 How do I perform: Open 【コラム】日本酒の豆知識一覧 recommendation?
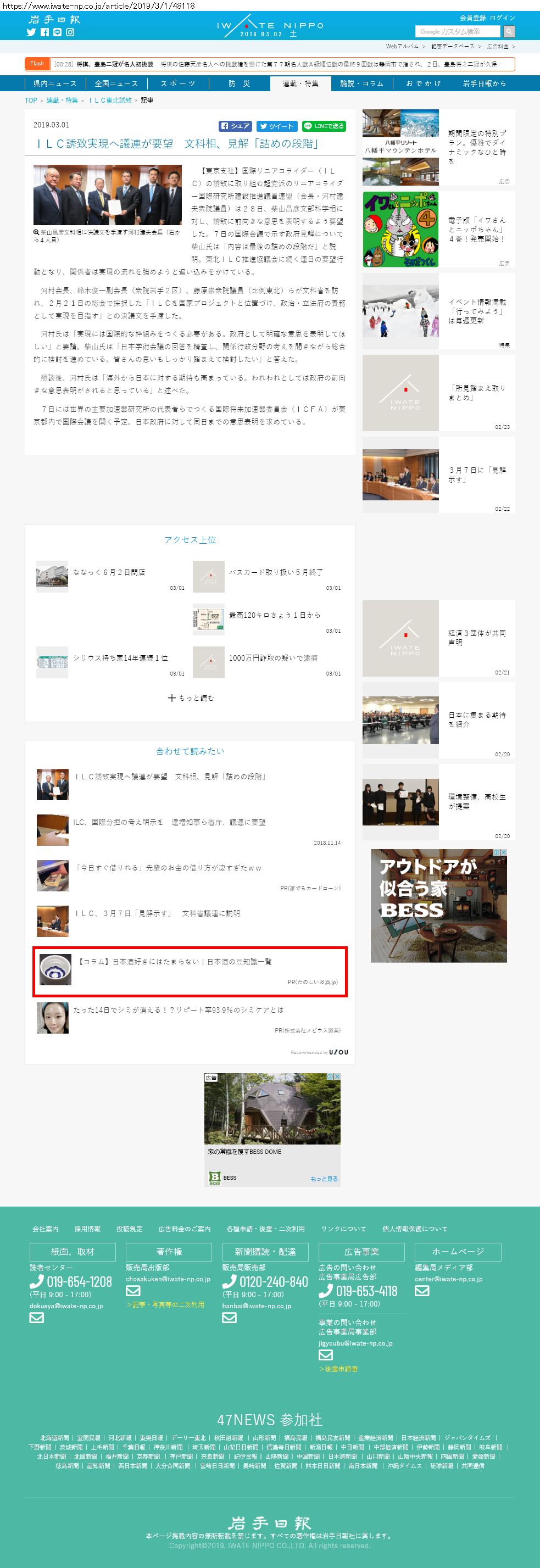[190, 972]
